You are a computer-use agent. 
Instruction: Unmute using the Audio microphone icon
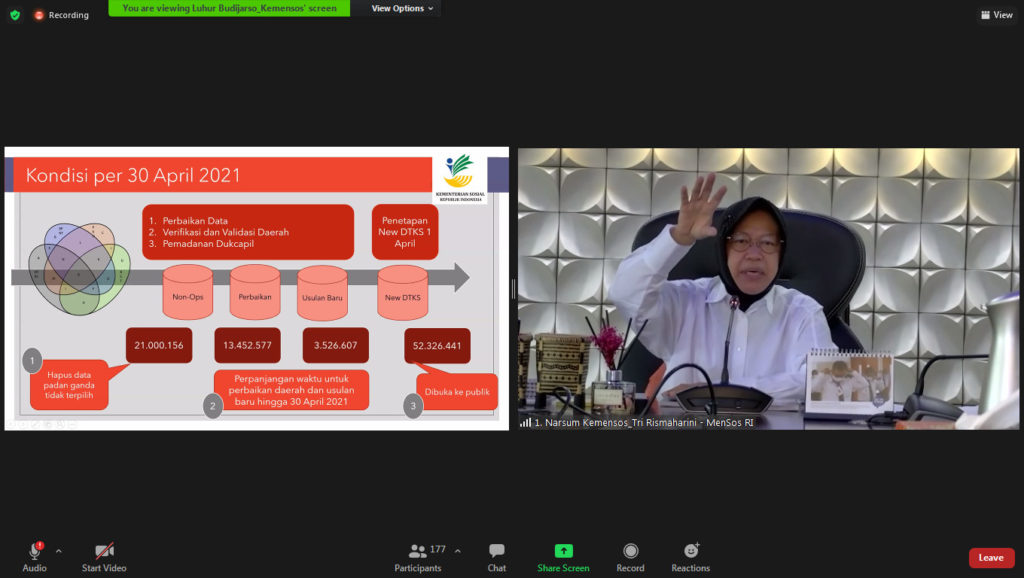(35, 551)
